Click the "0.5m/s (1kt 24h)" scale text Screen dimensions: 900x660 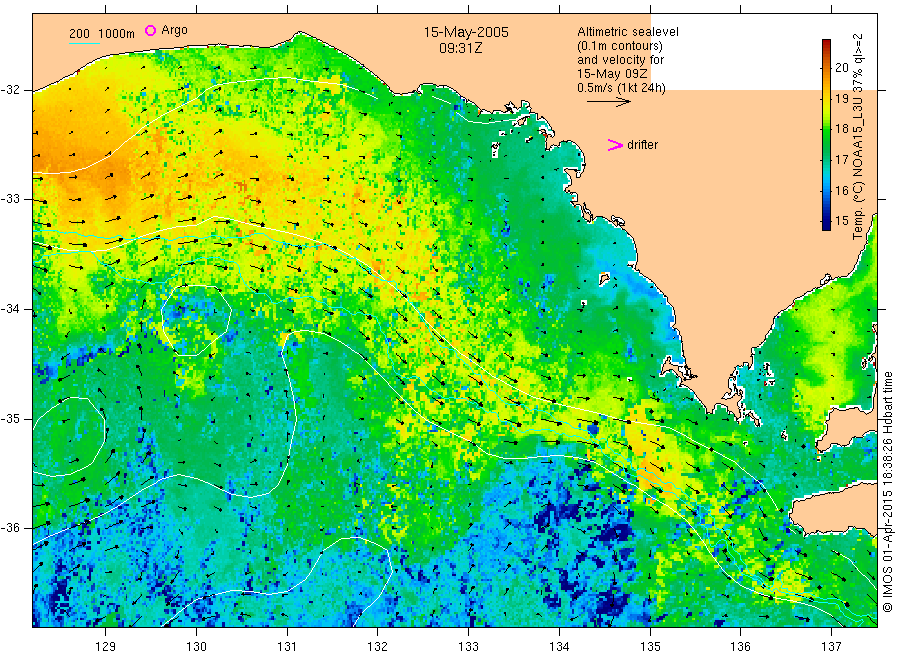click(x=622, y=88)
